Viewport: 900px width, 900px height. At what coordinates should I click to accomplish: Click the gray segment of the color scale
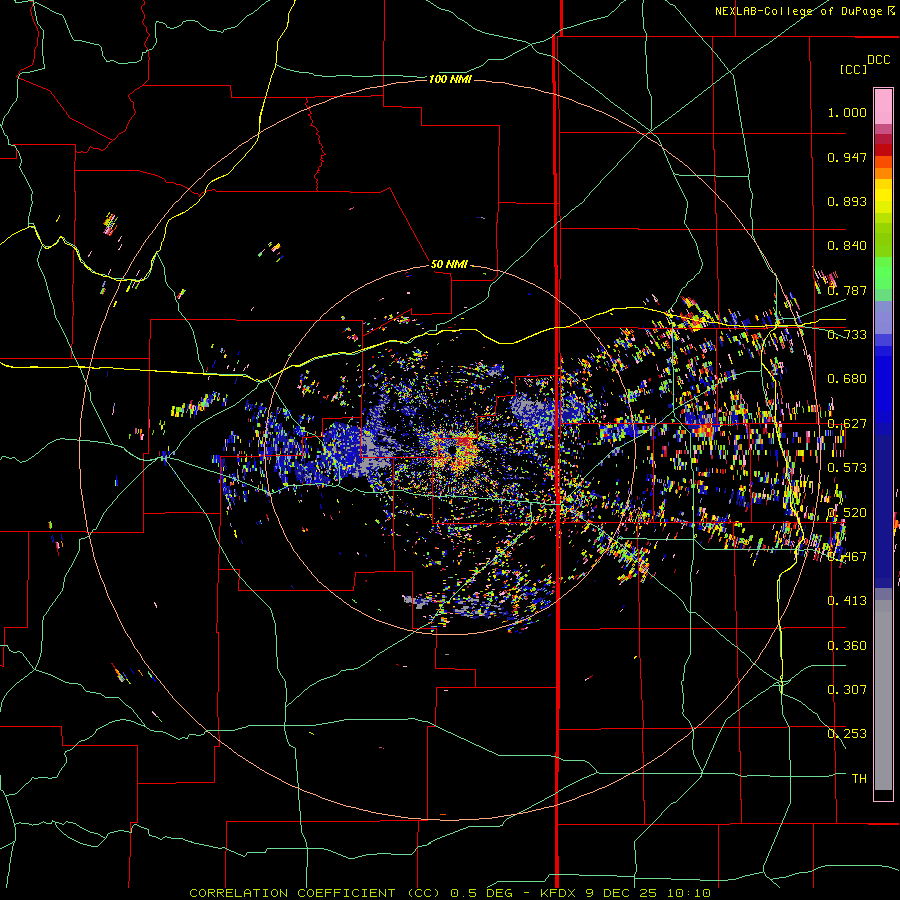pos(883,695)
